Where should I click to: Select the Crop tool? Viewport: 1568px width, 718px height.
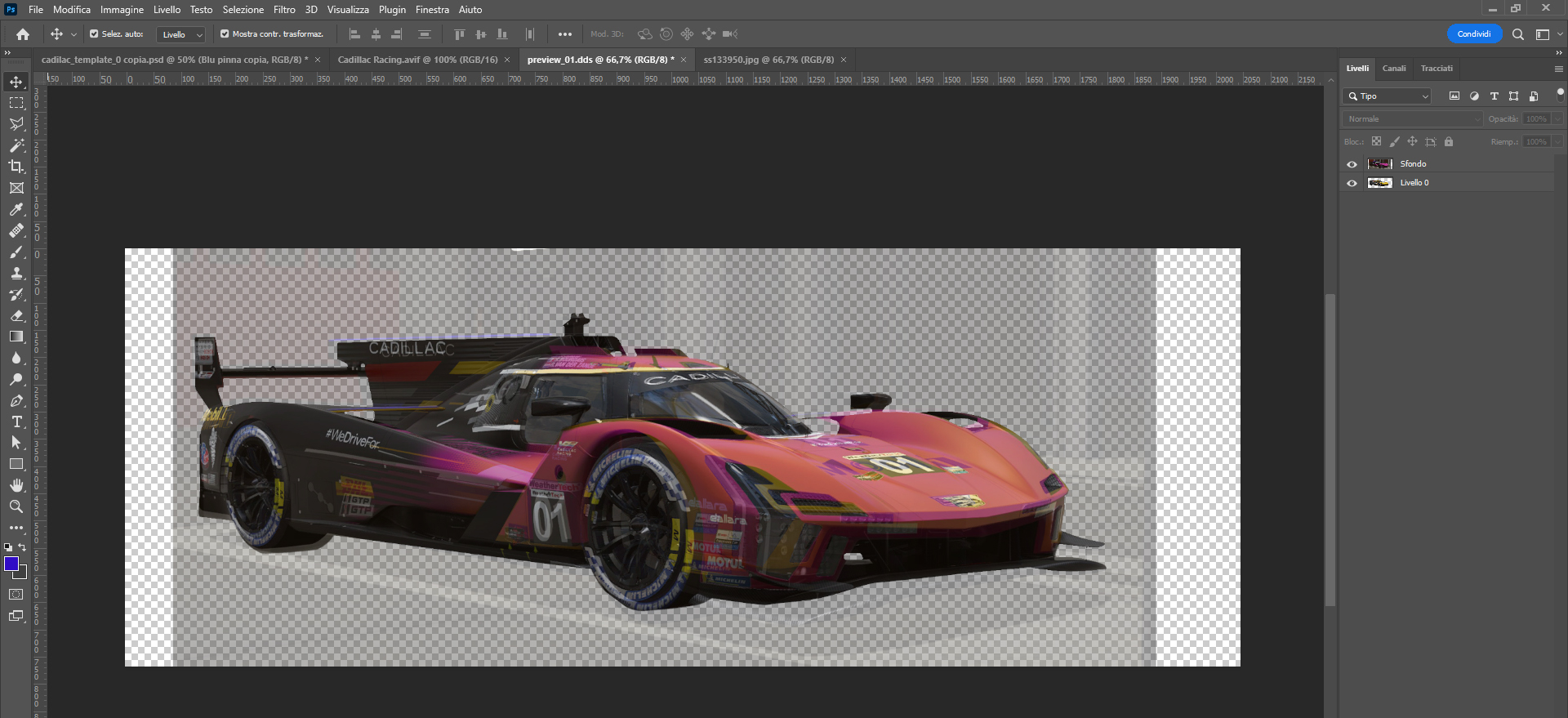[x=16, y=167]
